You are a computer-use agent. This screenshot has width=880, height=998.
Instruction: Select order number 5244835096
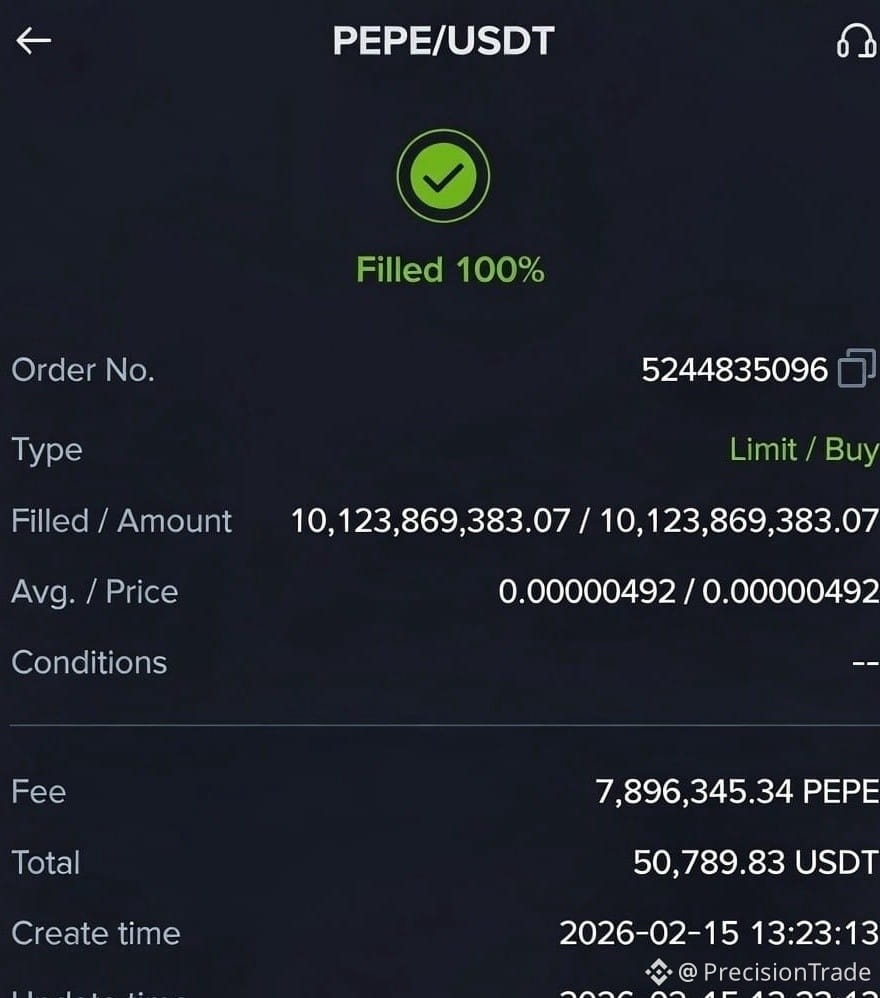734,370
